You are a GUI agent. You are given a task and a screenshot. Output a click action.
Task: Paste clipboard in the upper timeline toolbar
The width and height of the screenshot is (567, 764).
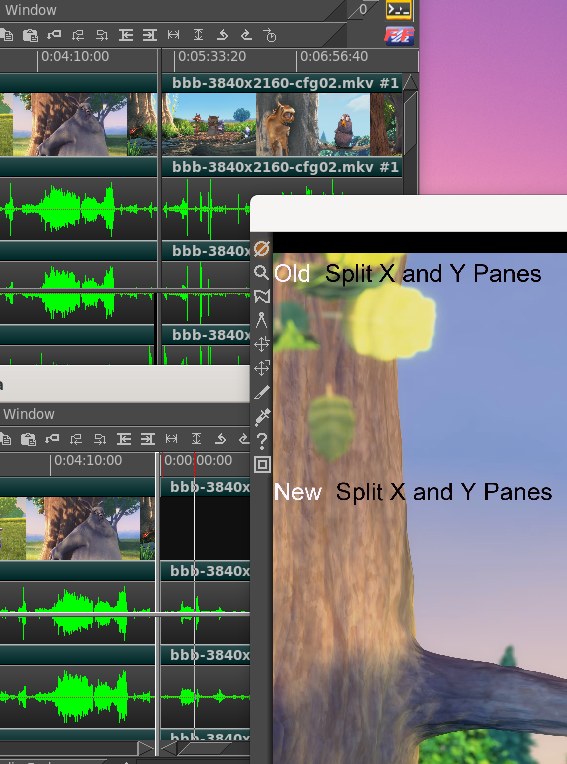(x=30, y=35)
